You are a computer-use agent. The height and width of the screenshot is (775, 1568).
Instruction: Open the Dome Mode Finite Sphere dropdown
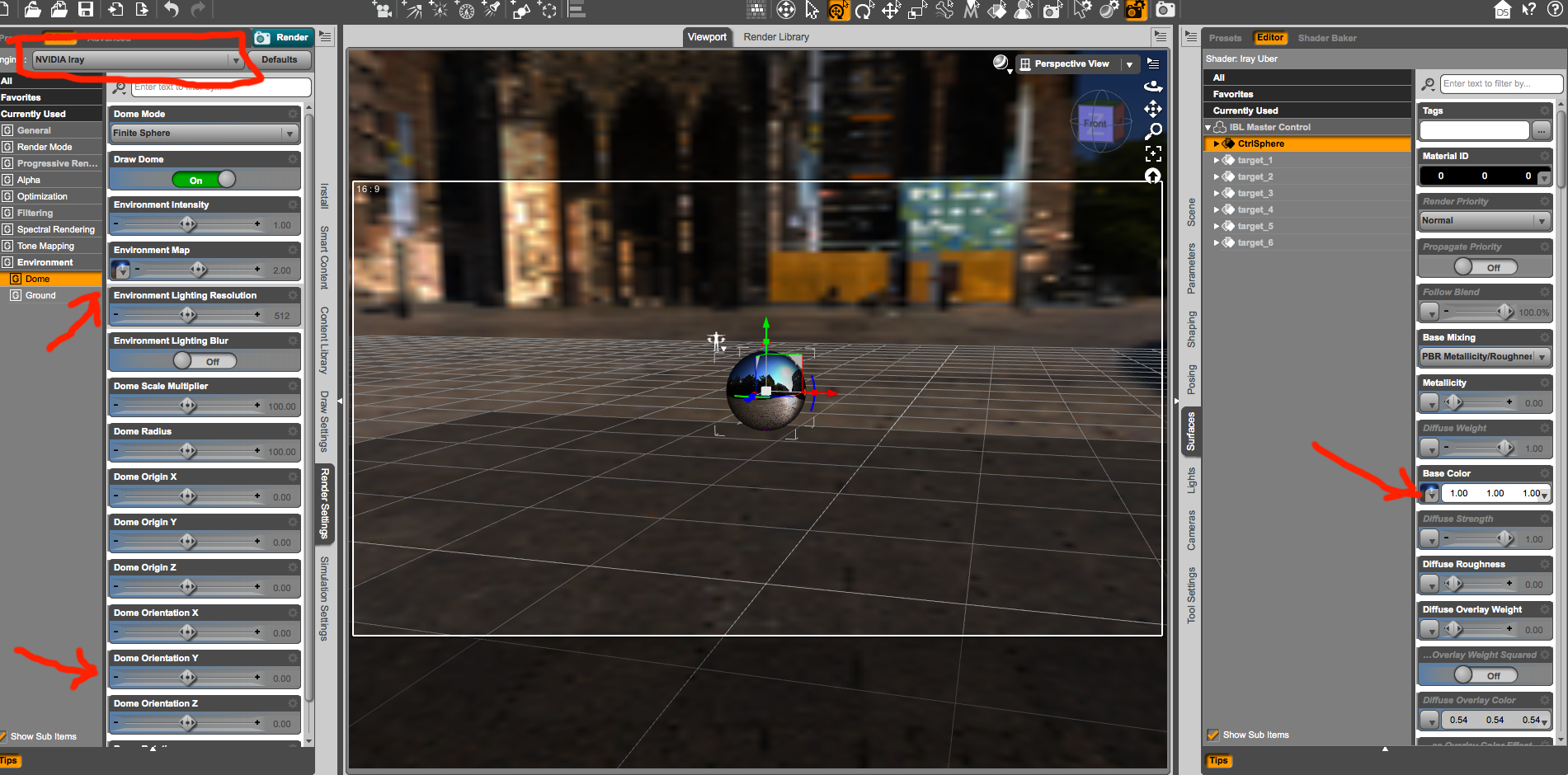pos(205,133)
